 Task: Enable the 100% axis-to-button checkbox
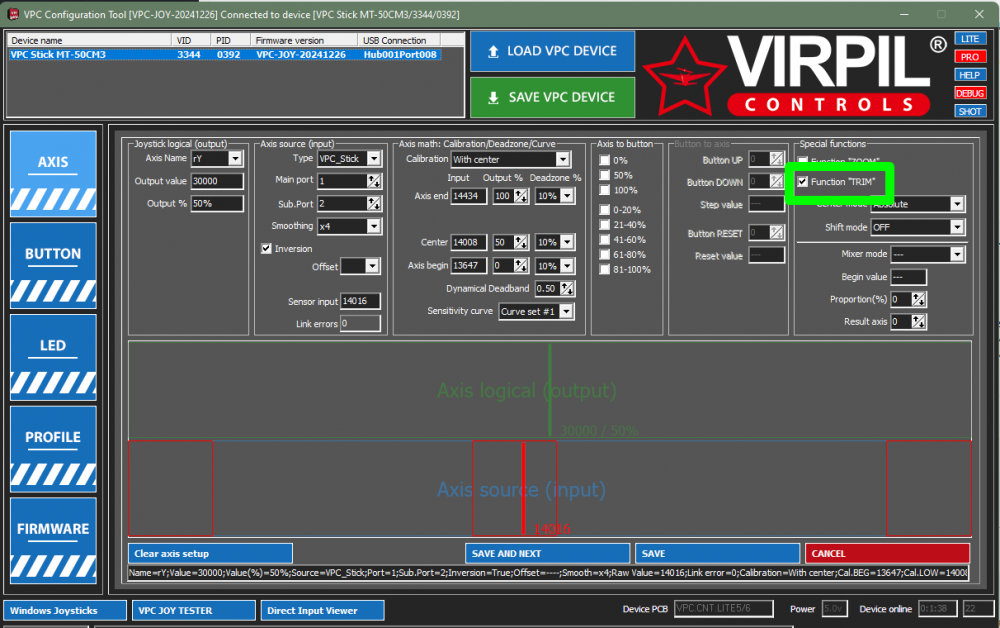tap(605, 190)
